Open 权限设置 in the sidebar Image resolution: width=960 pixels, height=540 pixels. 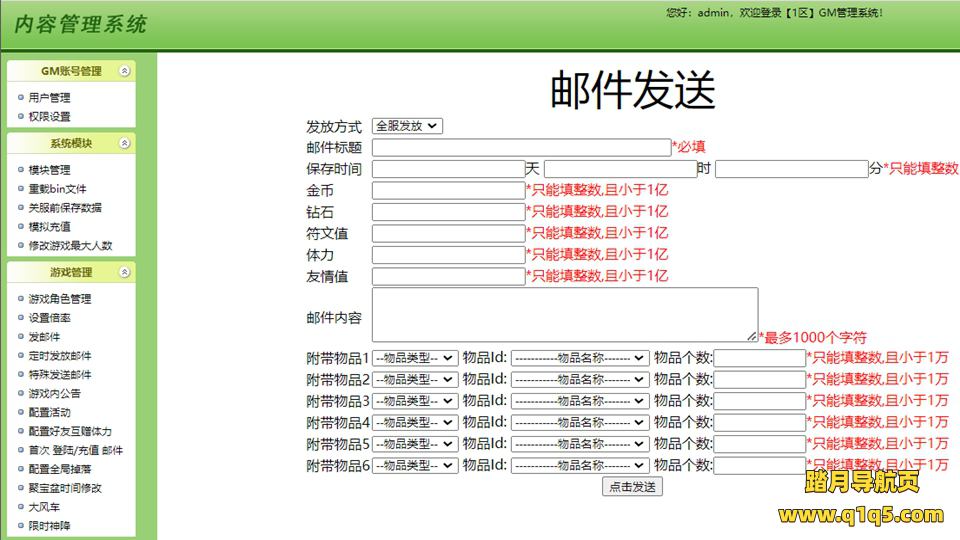49,117
